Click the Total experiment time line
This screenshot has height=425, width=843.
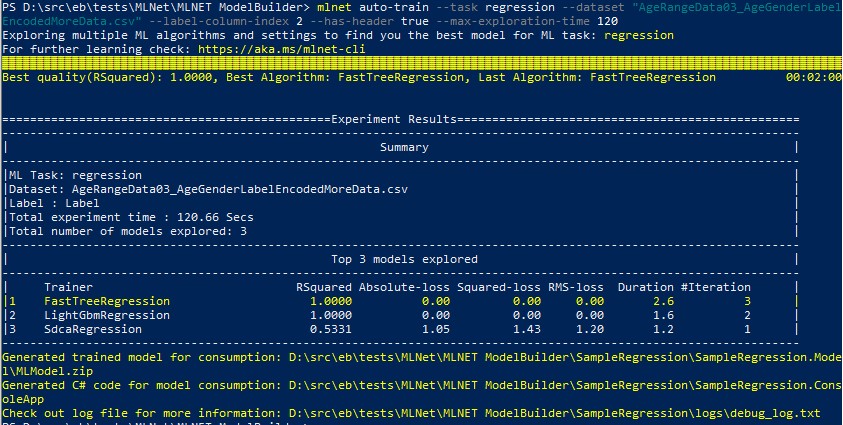(117, 217)
